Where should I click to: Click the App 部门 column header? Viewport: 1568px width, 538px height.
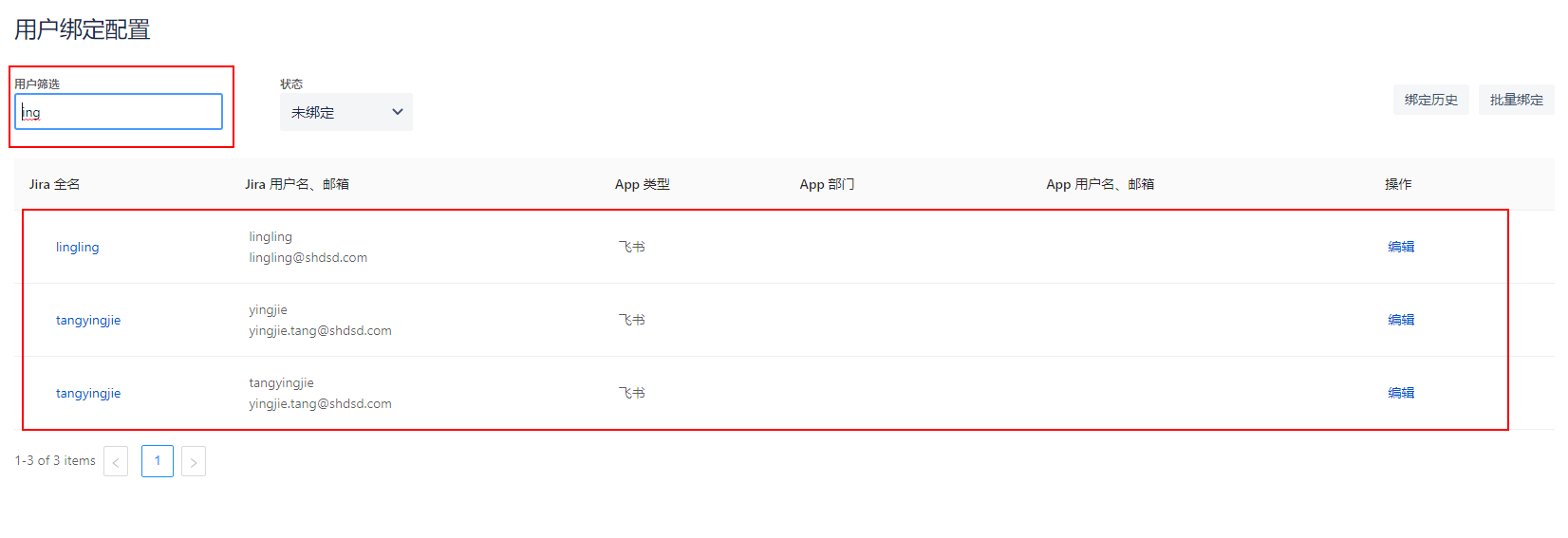click(827, 184)
